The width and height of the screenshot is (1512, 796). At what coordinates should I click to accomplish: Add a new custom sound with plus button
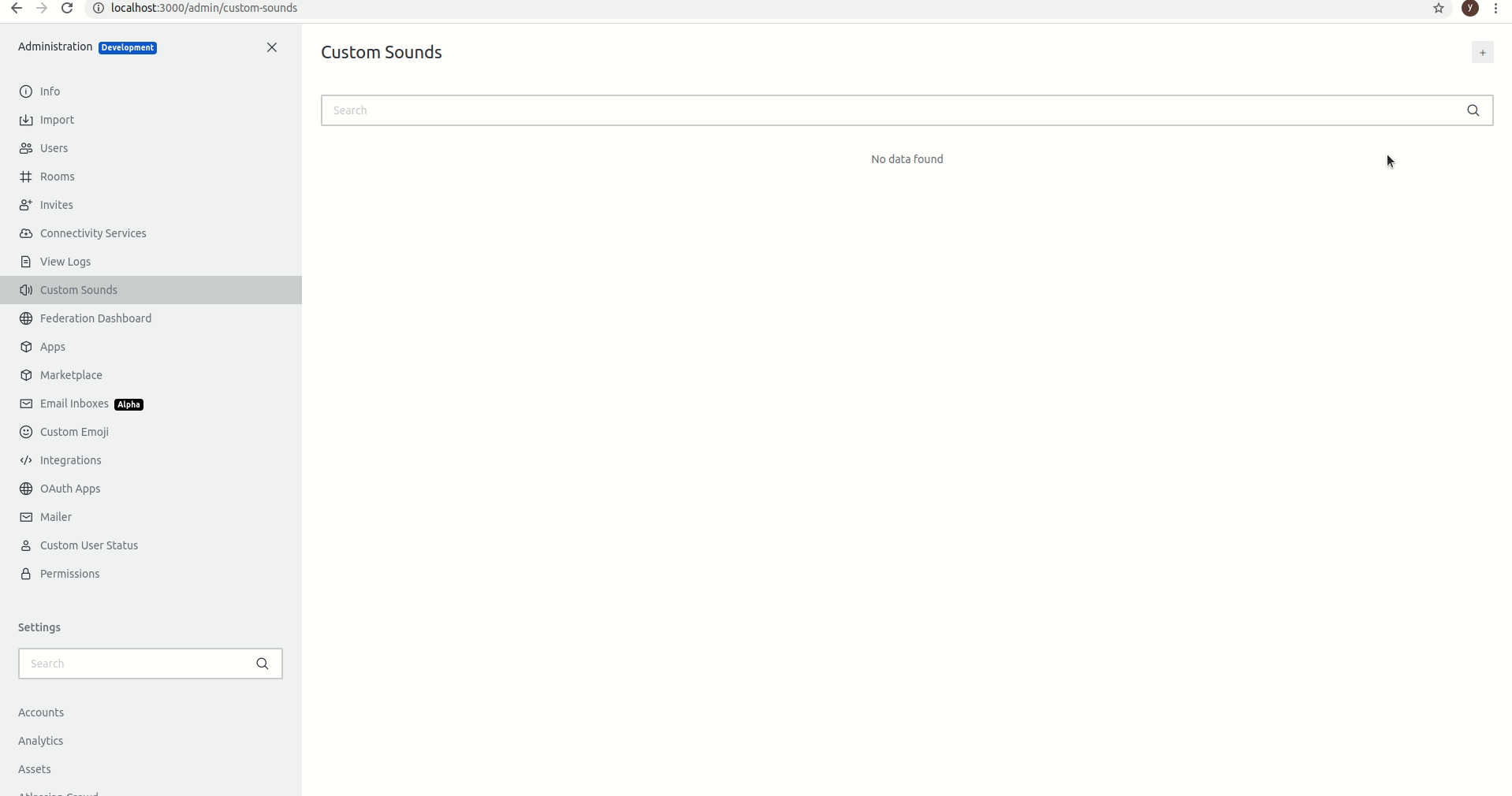tap(1482, 53)
